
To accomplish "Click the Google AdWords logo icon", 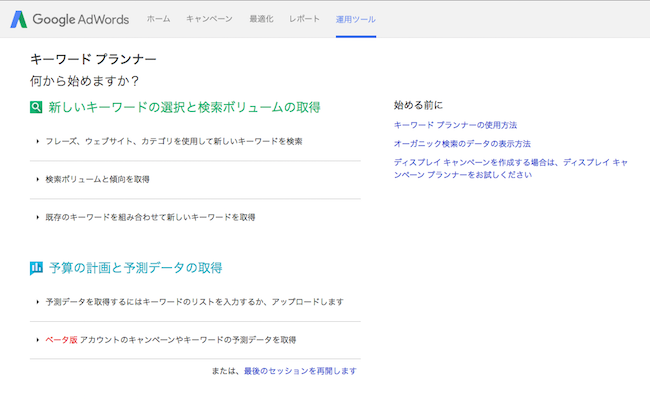I will coord(19,19).
